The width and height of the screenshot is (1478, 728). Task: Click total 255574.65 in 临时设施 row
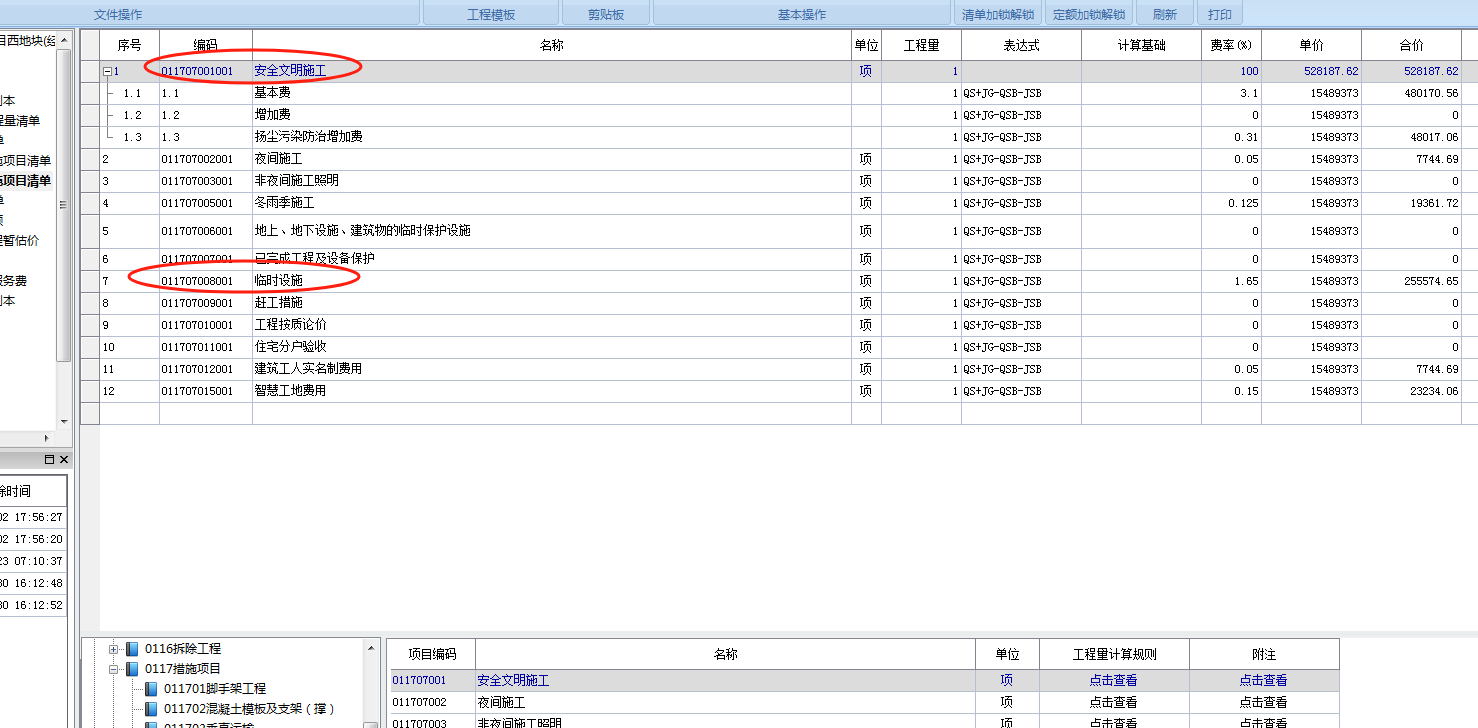pyautogui.click(x=1411, y=281)
